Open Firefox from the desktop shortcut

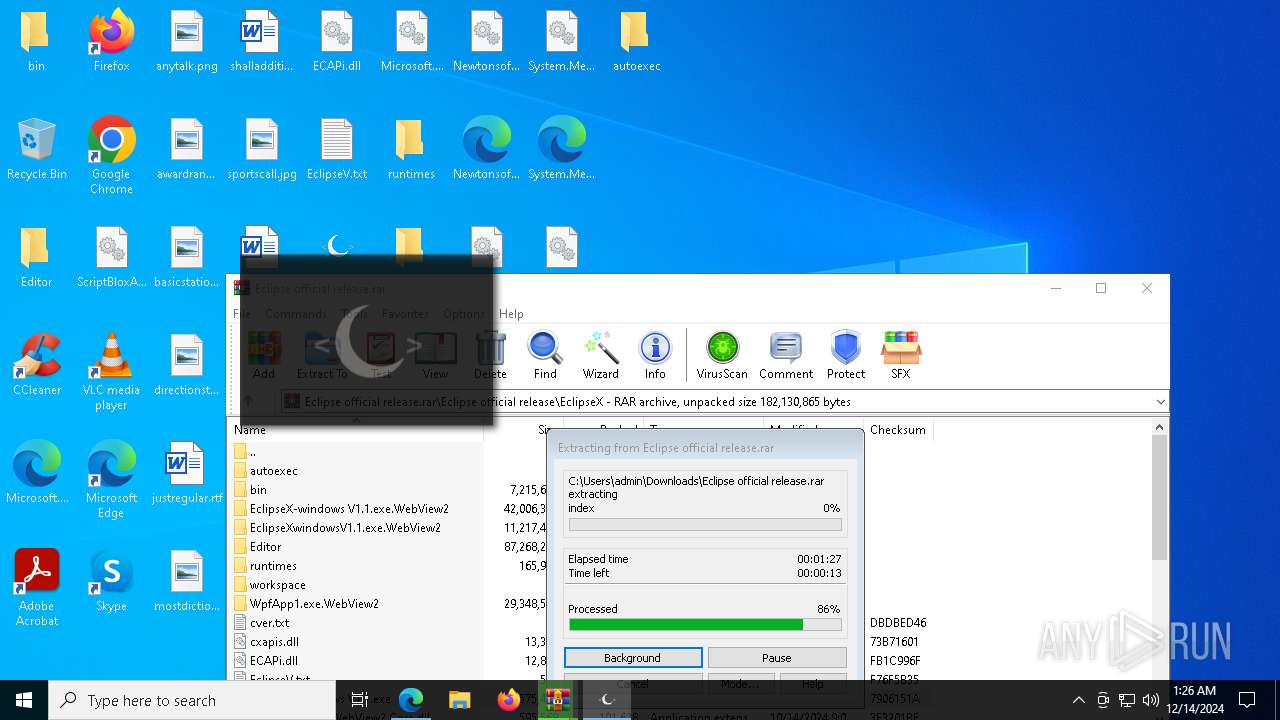coord(111,42)
